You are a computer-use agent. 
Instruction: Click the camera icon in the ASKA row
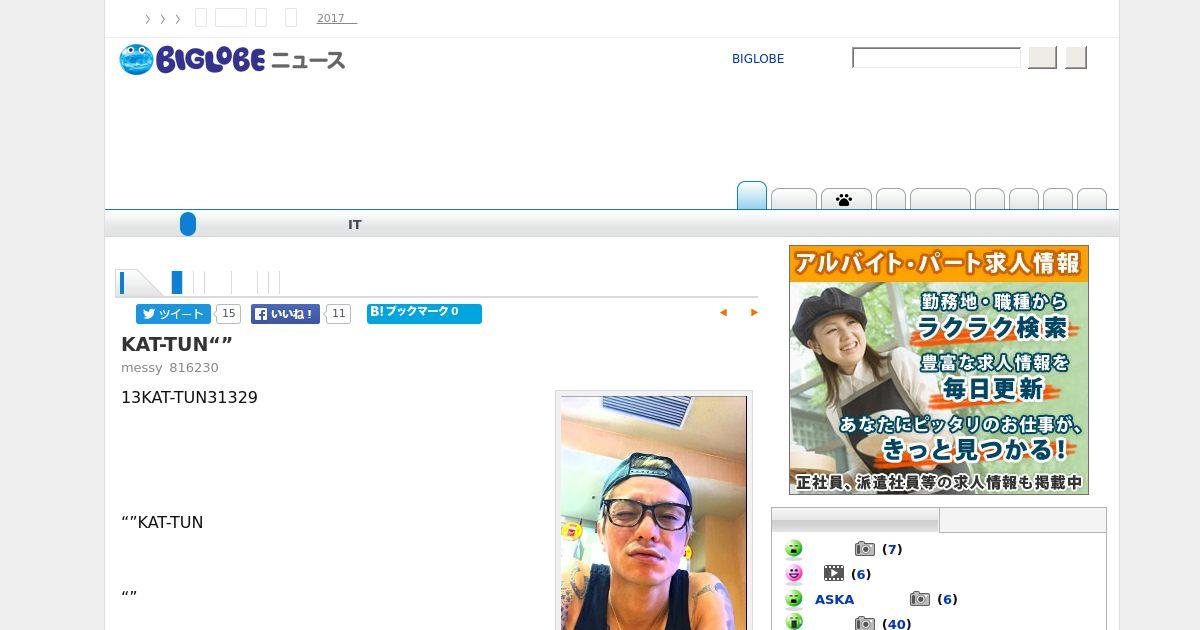point(920,599)
